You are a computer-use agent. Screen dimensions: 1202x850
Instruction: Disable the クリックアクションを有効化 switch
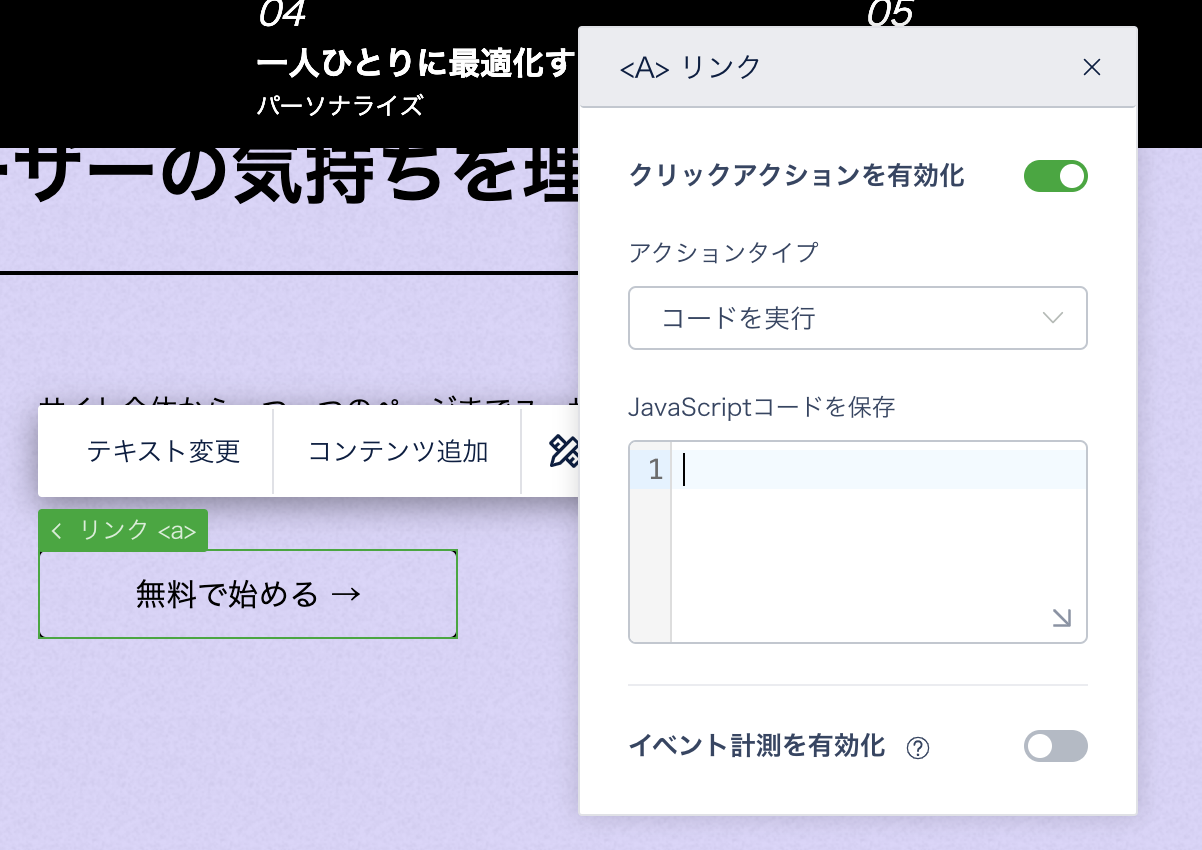[1055, 176]
